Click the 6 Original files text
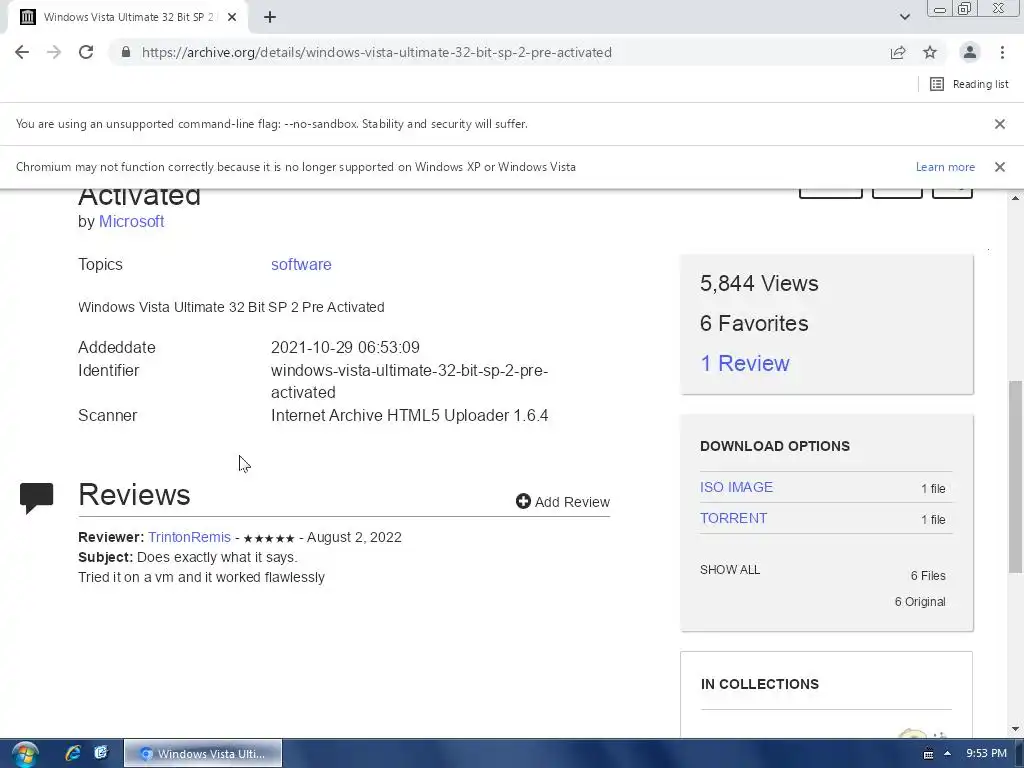 point(920,602)
